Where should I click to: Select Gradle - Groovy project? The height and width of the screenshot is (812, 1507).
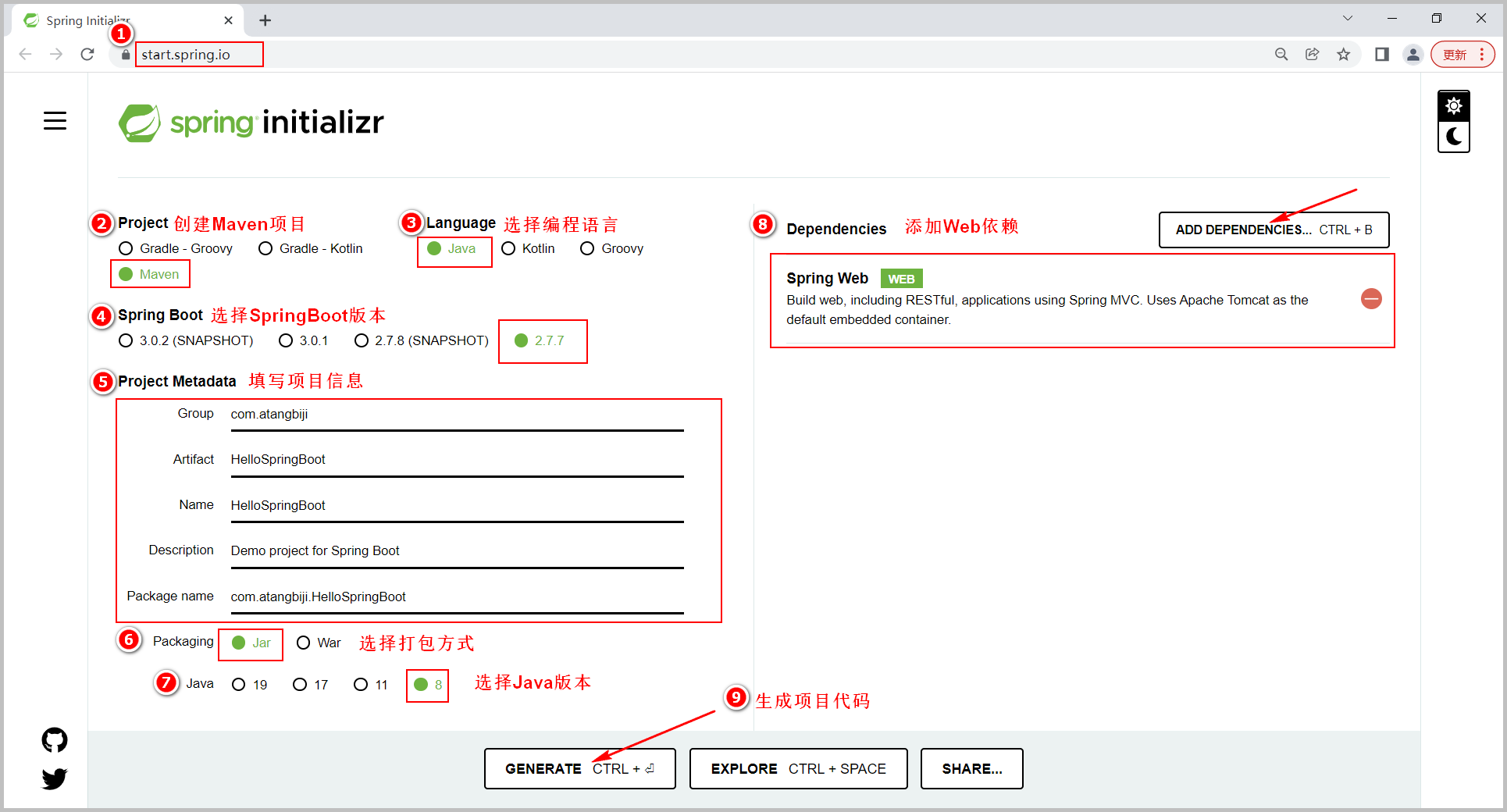[176, 248]
